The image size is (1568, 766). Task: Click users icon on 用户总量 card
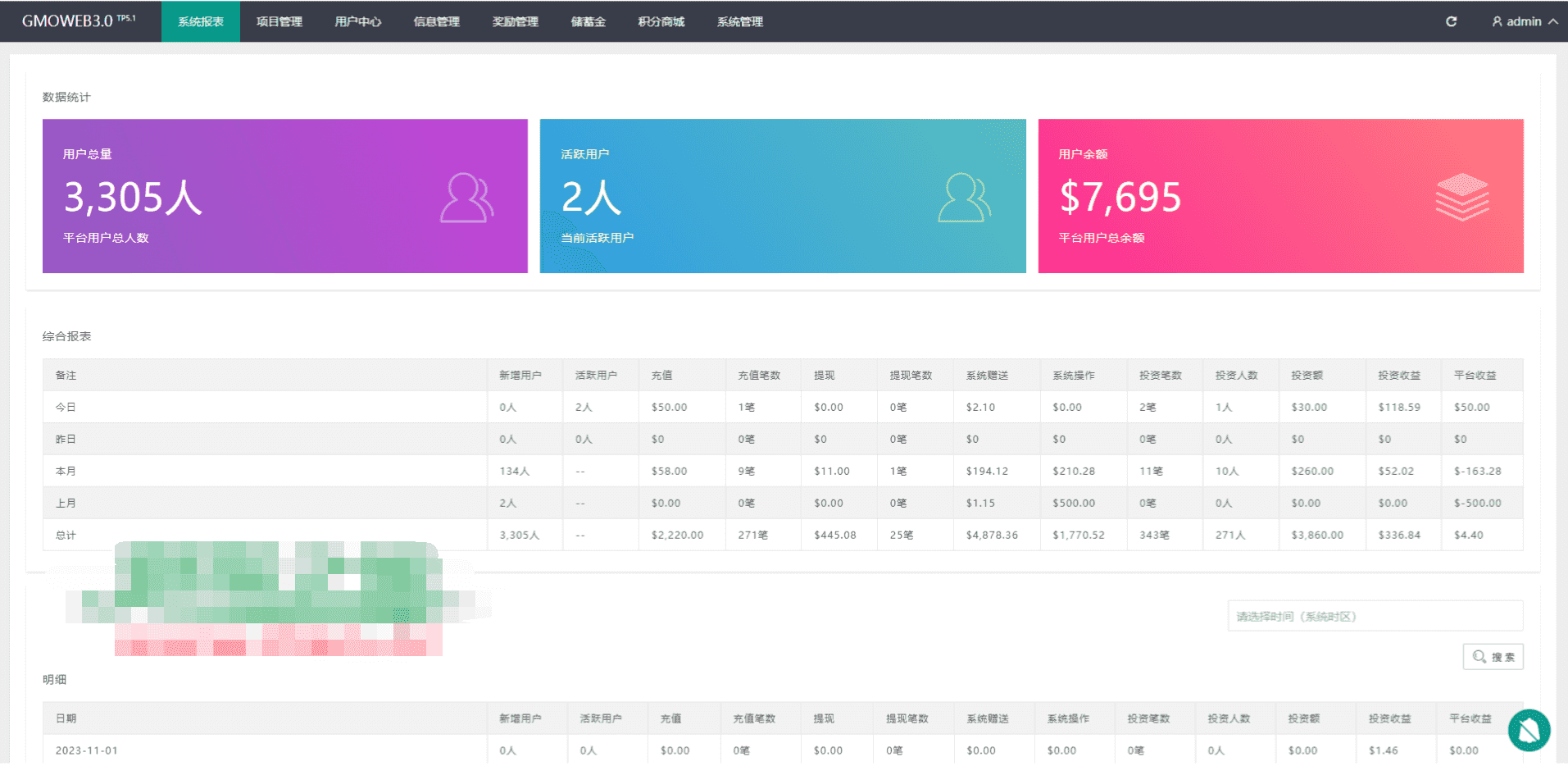[467, 197]
